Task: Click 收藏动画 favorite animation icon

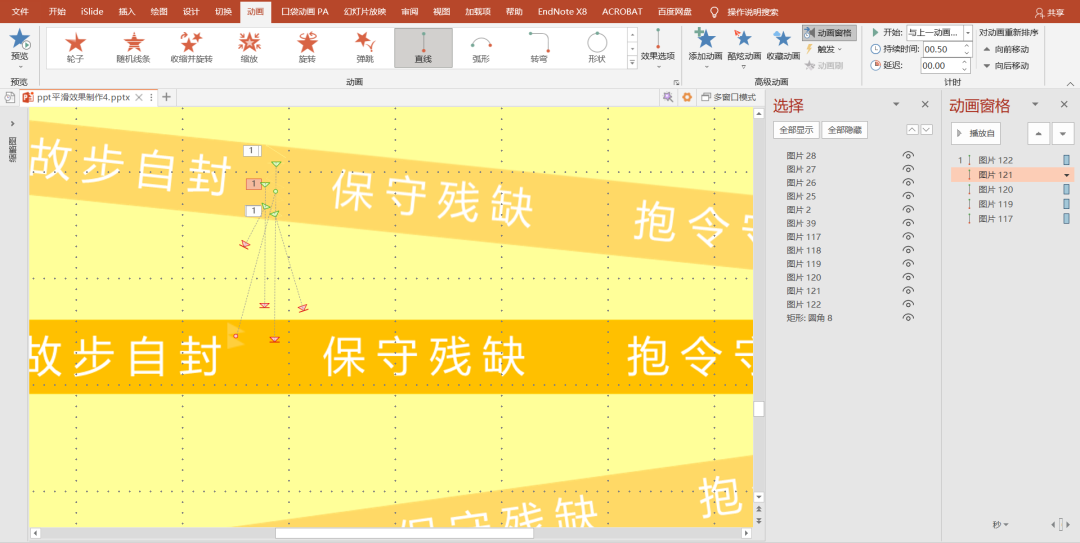Action: [782, 45]
